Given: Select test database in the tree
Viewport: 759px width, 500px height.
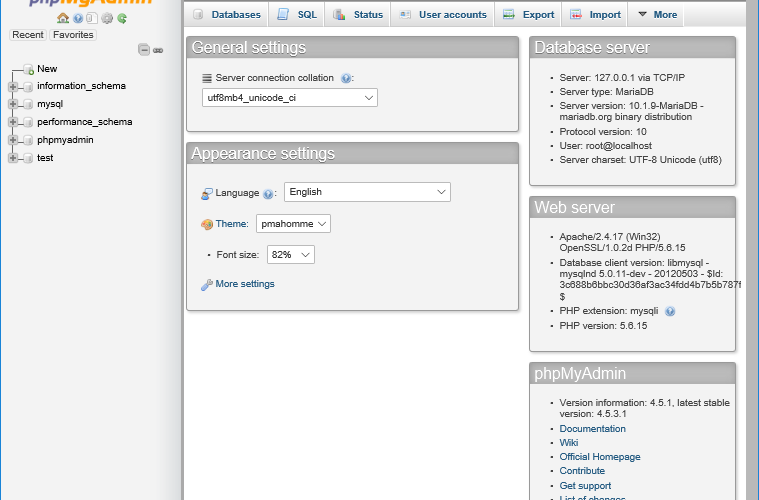Looking at the screenshot, I should pyautogui.click(x=45, y=158).
